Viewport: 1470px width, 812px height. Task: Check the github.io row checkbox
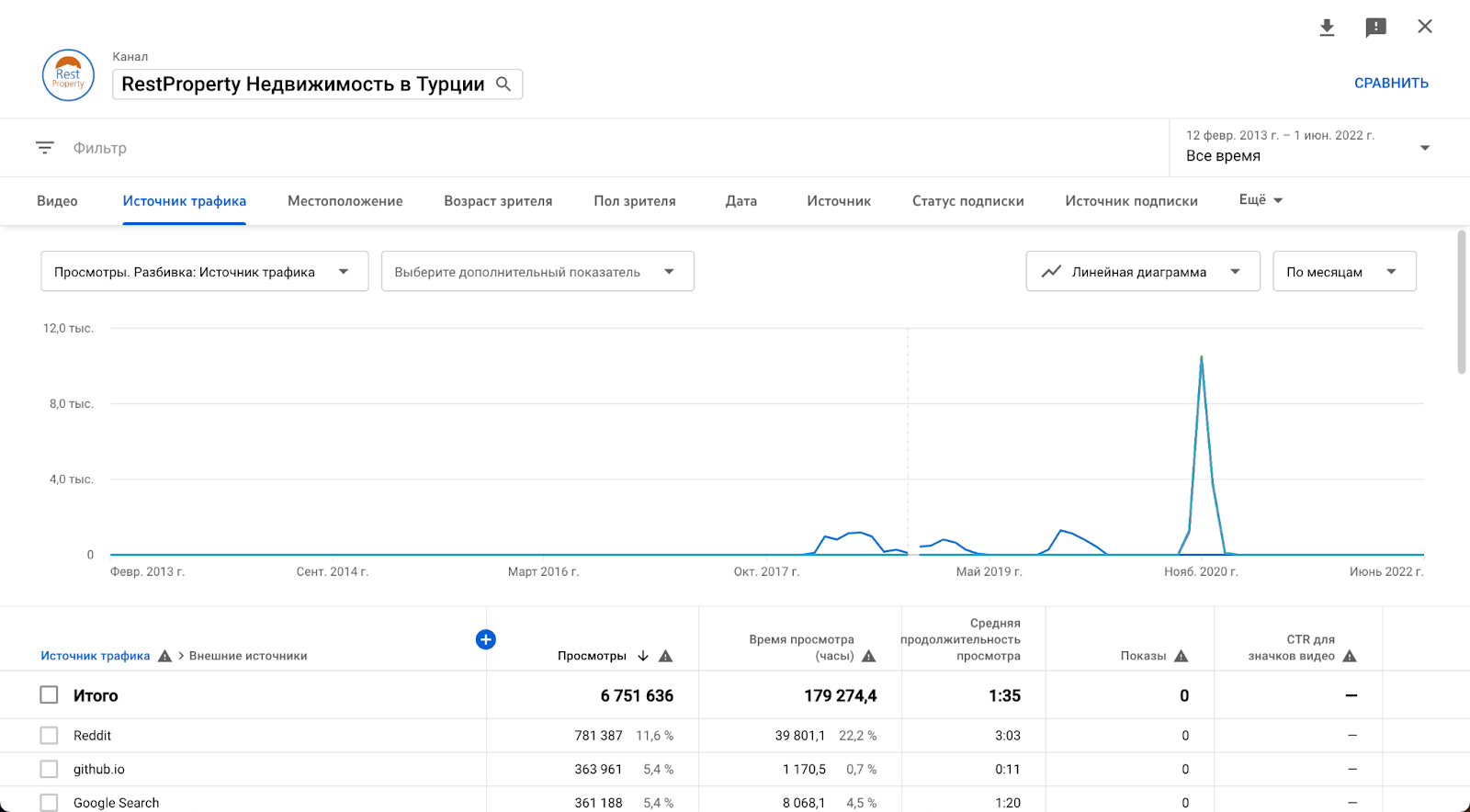point(49,769)
